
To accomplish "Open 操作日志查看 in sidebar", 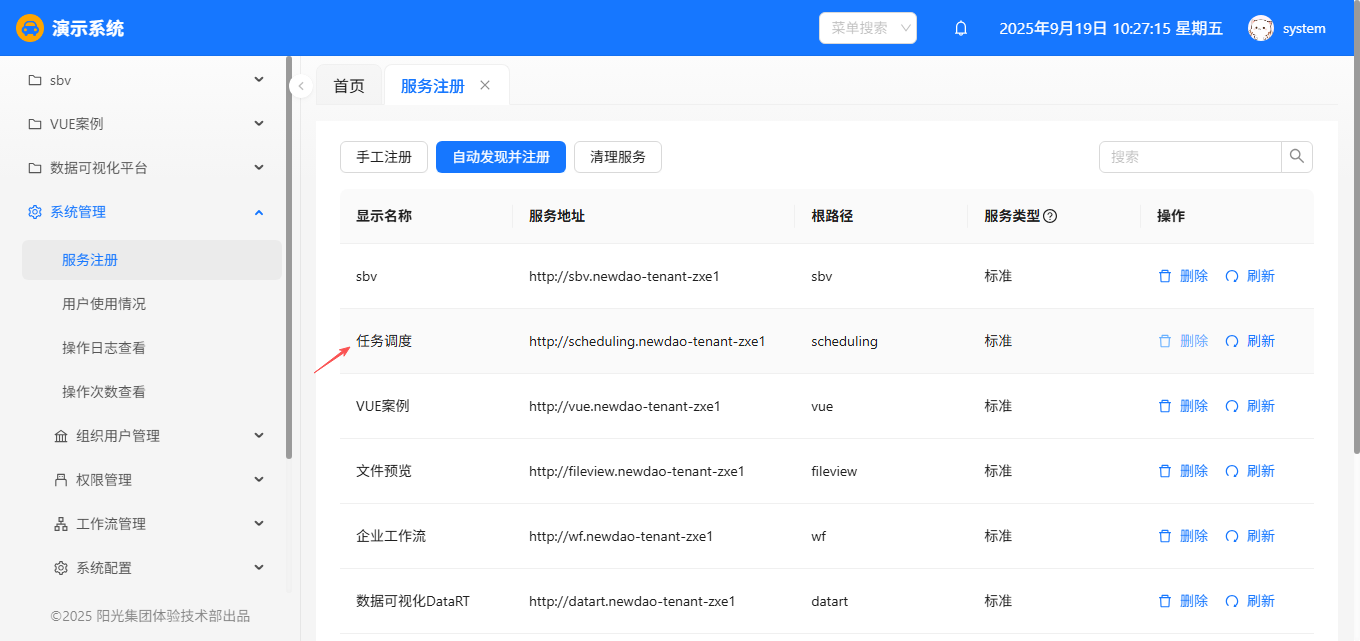I will (104, 348).
